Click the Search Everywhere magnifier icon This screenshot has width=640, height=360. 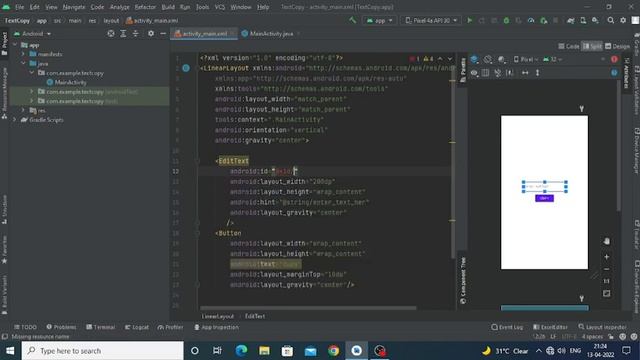tap(611, 20)
